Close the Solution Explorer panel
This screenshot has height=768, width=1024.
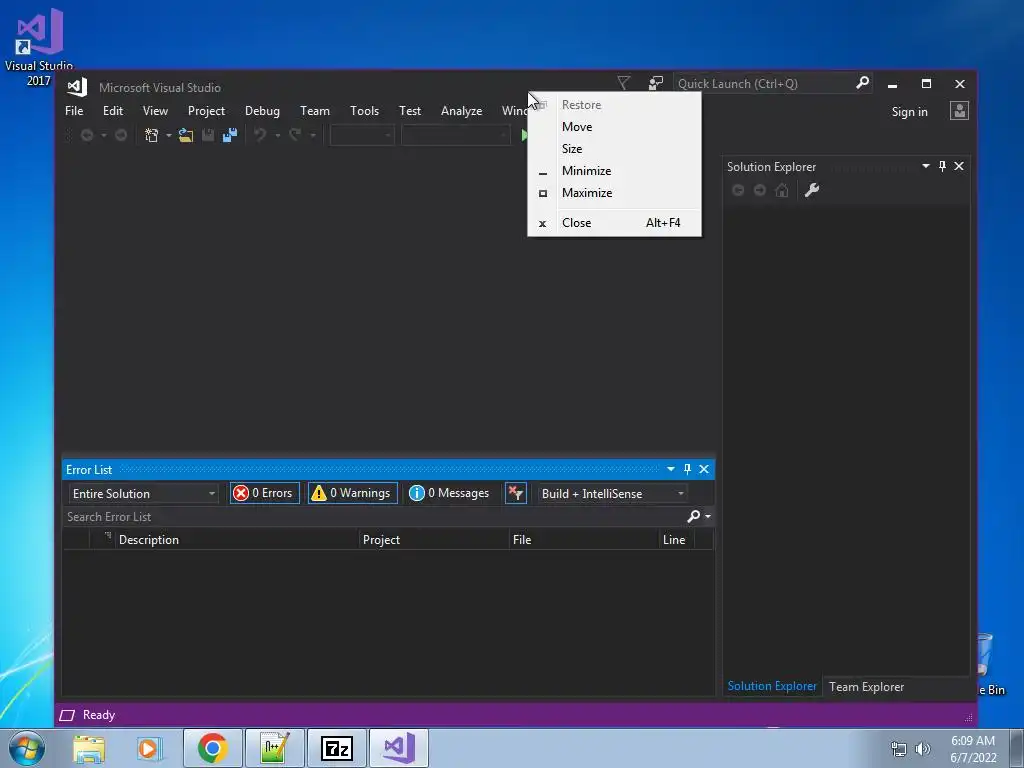point(959,166)
